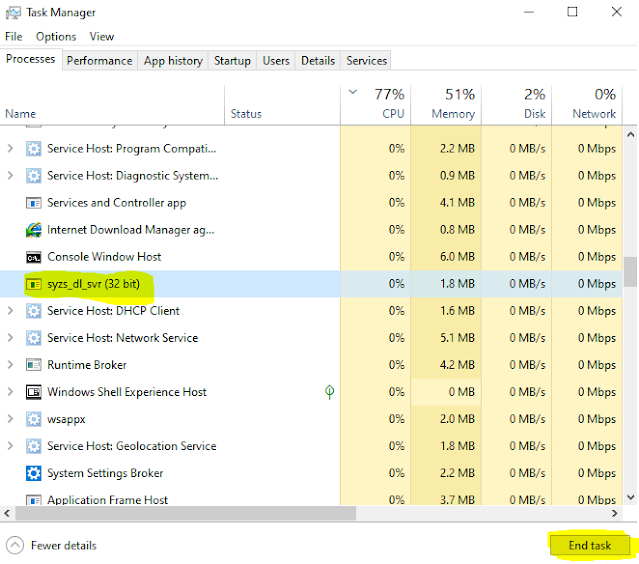Select the System Settings Broker name

105,473
